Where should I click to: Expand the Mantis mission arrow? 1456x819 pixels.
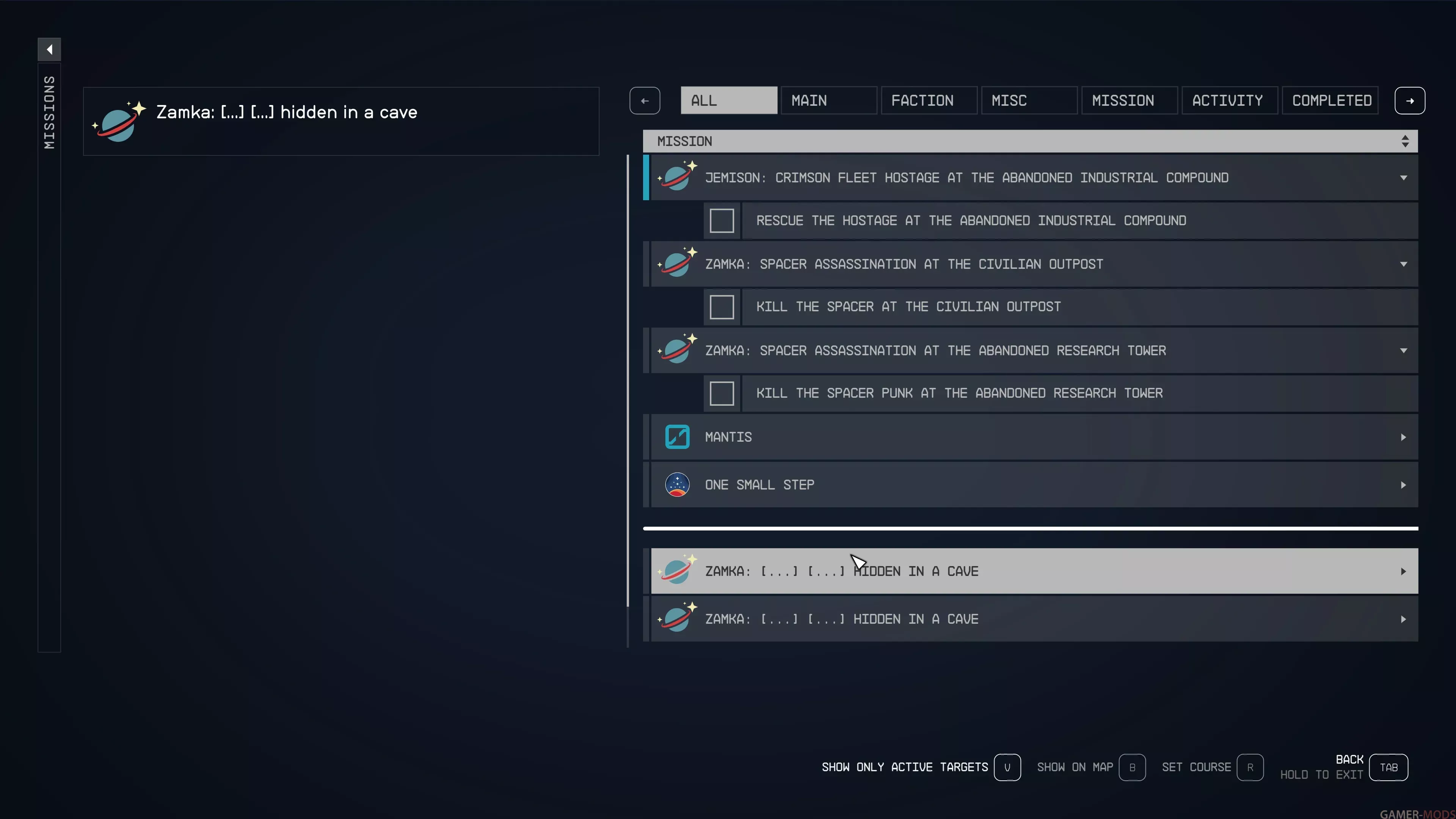[1403, 437]
